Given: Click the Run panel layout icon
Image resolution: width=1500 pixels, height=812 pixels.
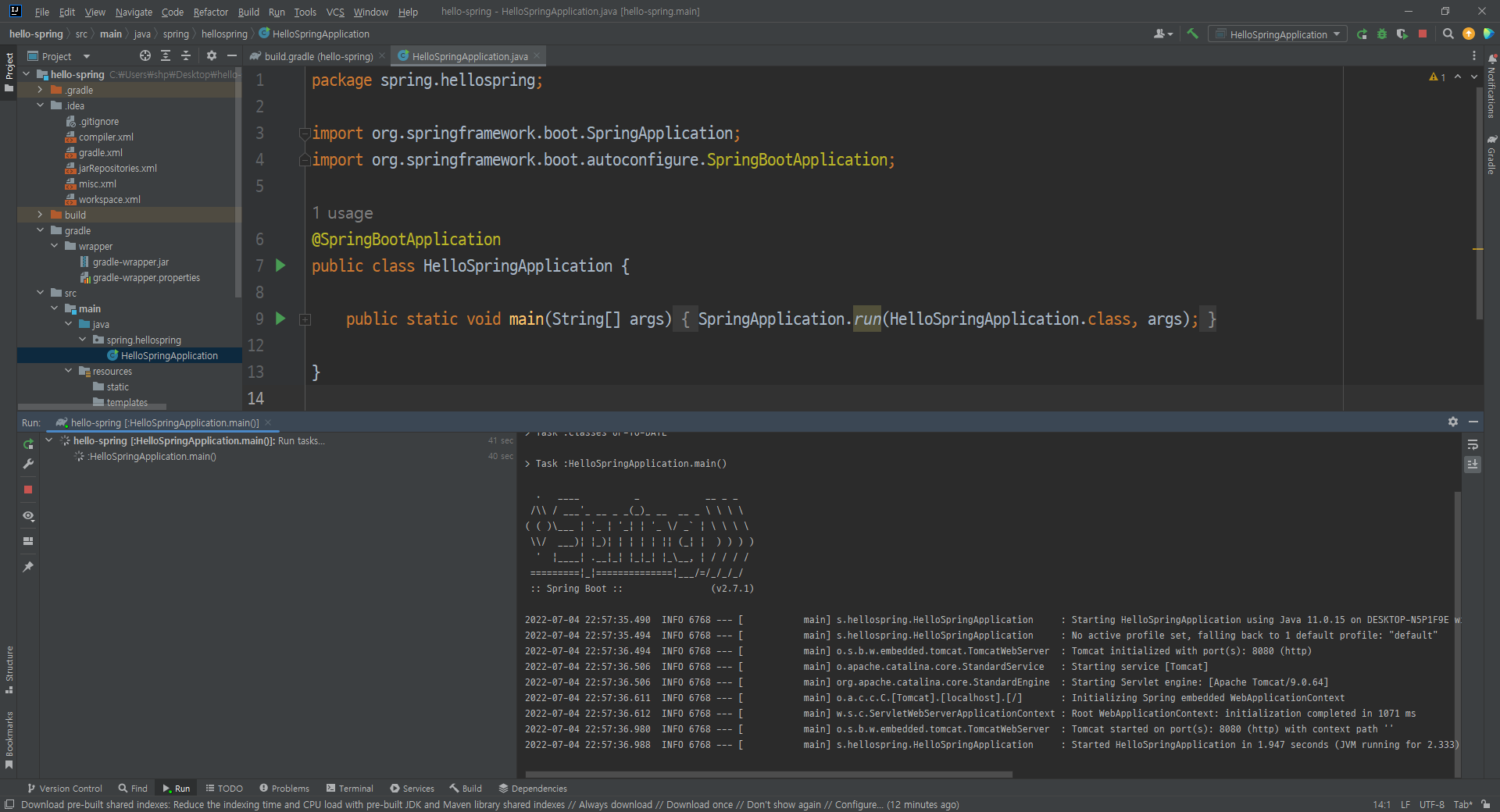Looking at the screenshot, I should click(x=29, y=540).
